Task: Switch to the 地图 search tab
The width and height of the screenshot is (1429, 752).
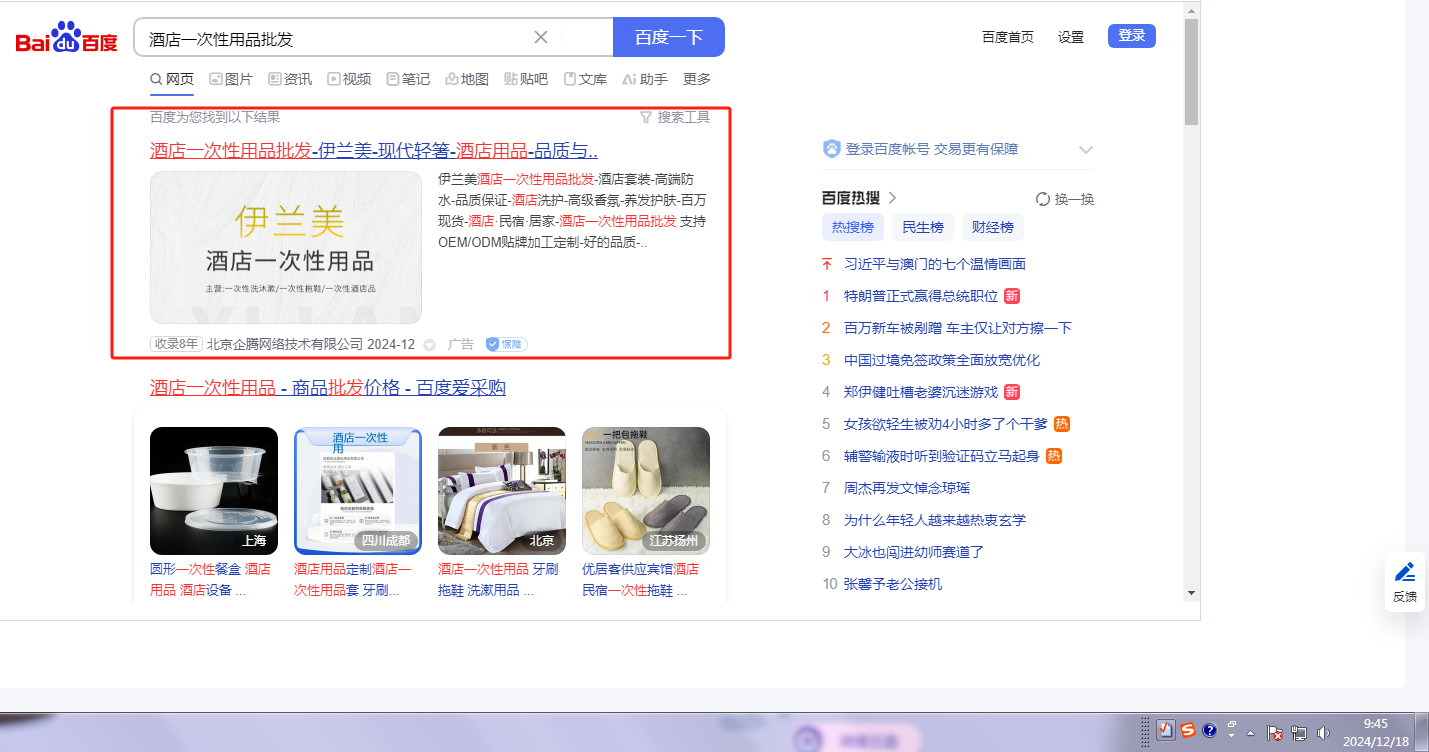Action: click(467, 79)
